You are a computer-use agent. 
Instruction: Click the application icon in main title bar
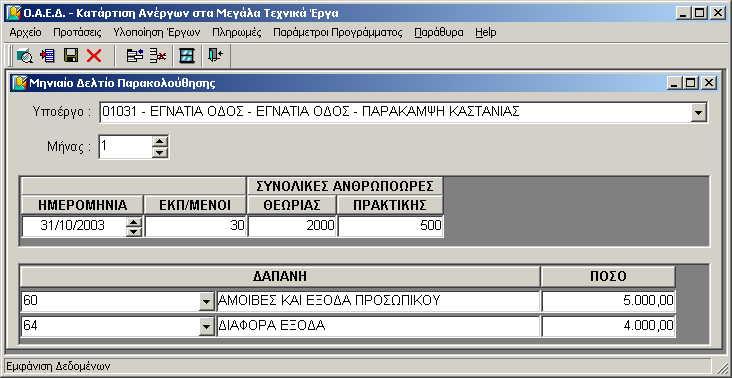[13, 13]
